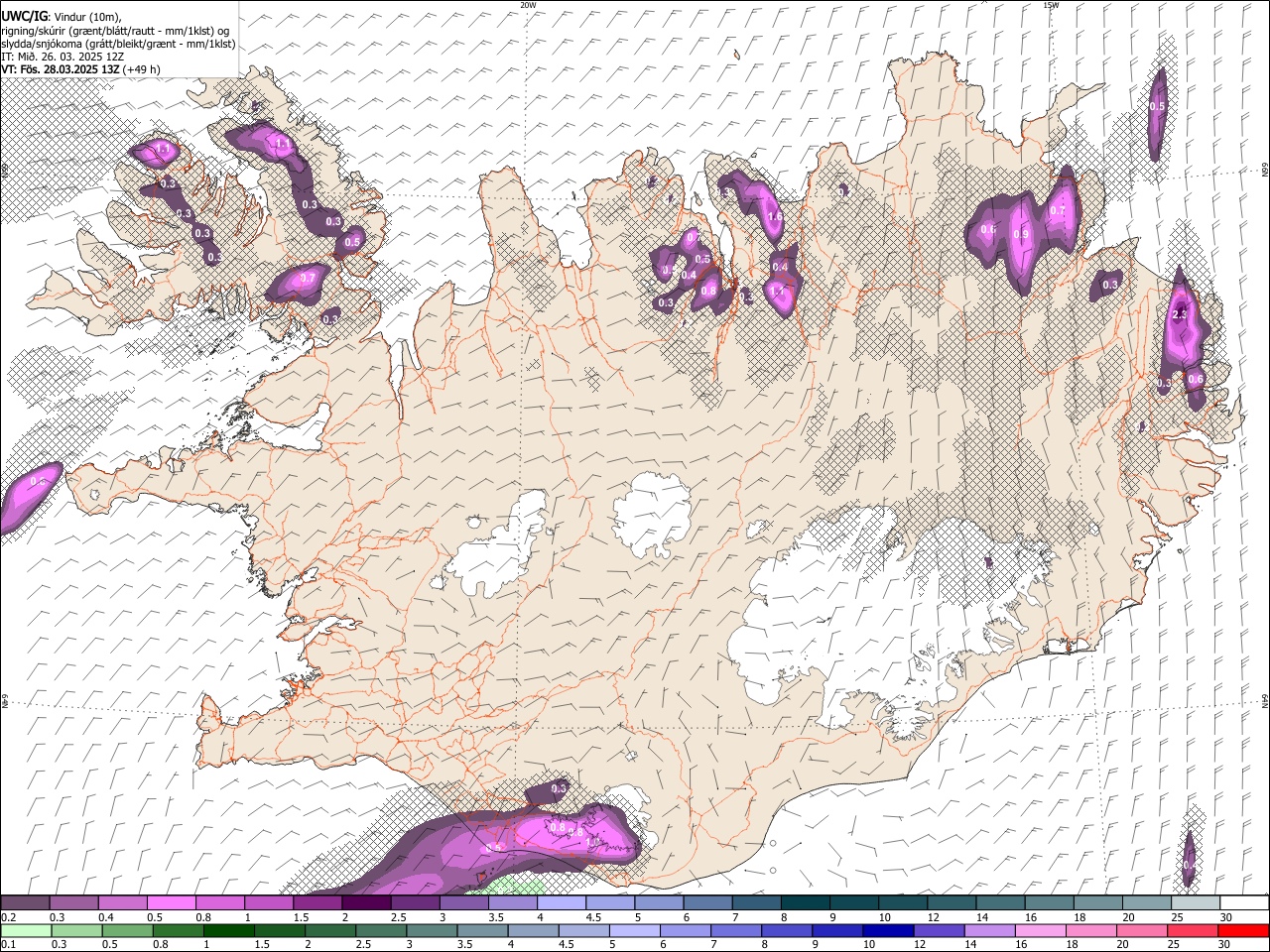Click the upper legend swatch labeled 0.3
Viewport: 1270px width, 952px height.
[73, 903]
